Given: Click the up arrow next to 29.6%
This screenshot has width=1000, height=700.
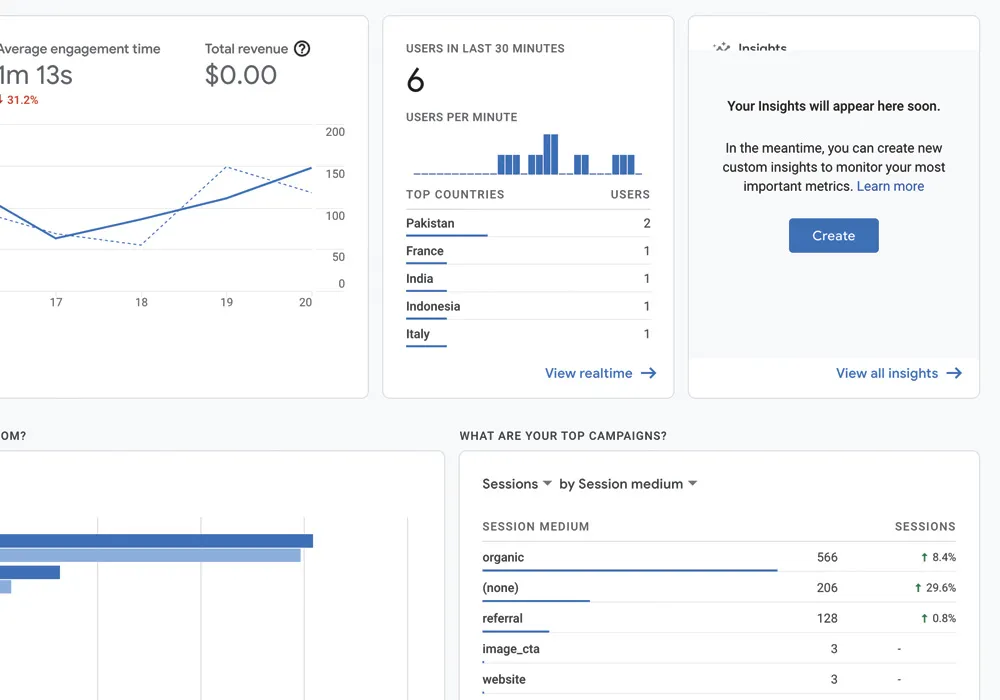Looking at the screenshot, I should click(x=918, y=588).
